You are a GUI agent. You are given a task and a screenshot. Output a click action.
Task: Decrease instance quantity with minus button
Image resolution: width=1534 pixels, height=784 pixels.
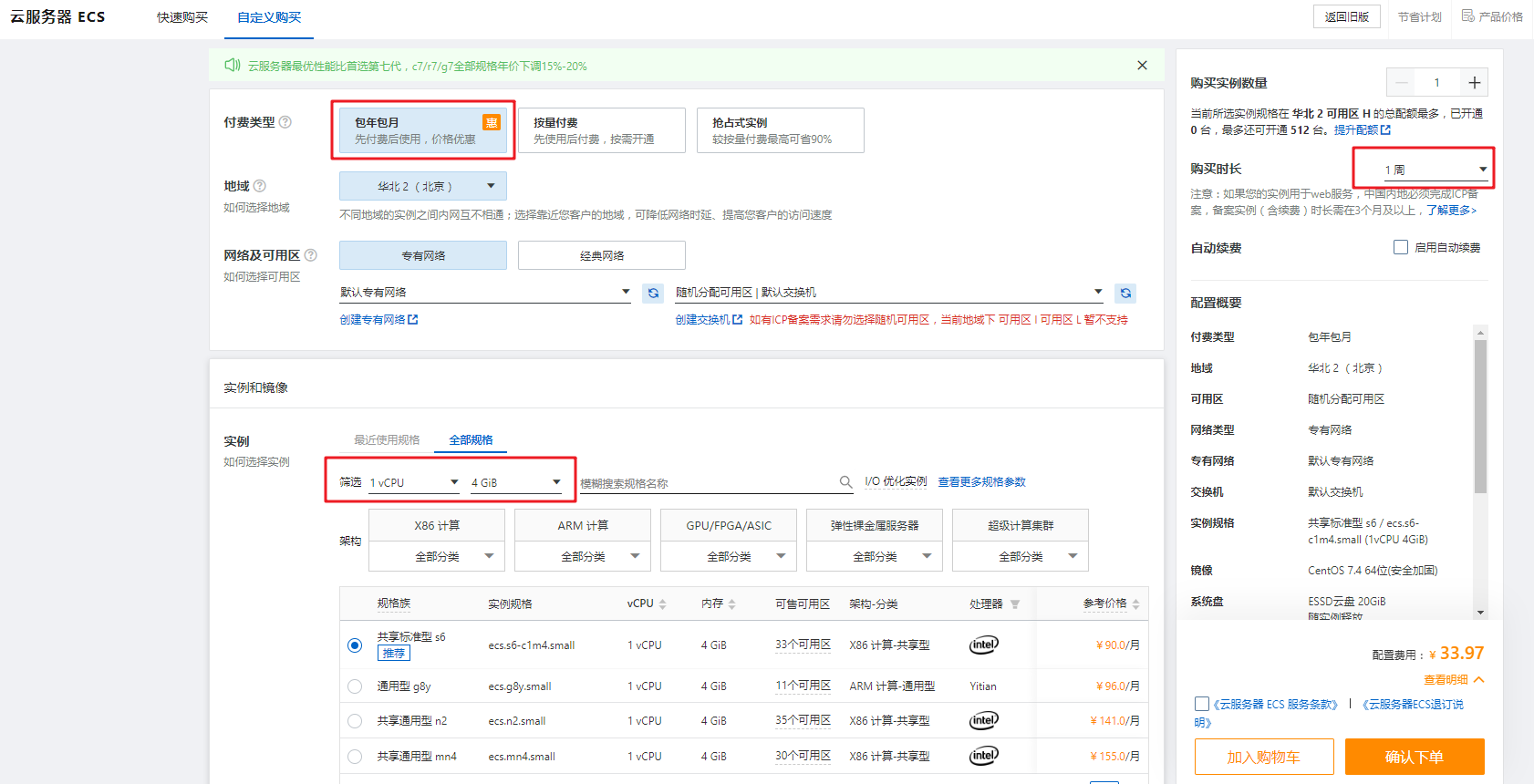(x=1402, y=83)
